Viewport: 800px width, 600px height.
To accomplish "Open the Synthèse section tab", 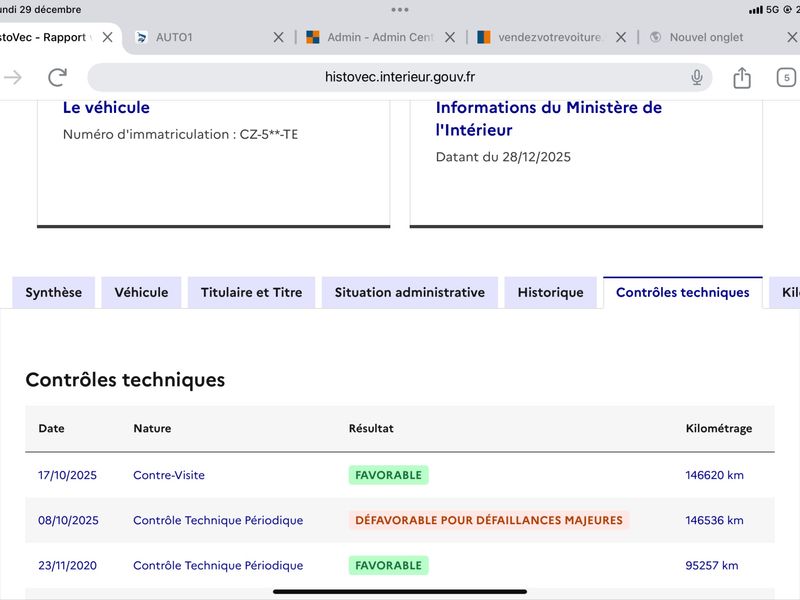I will pyautogui.click(x=54, y=292).
